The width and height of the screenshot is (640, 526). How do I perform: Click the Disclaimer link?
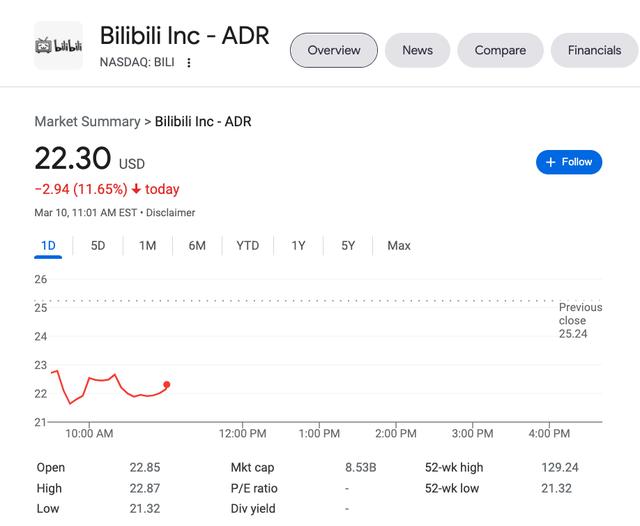pos(172,212)
